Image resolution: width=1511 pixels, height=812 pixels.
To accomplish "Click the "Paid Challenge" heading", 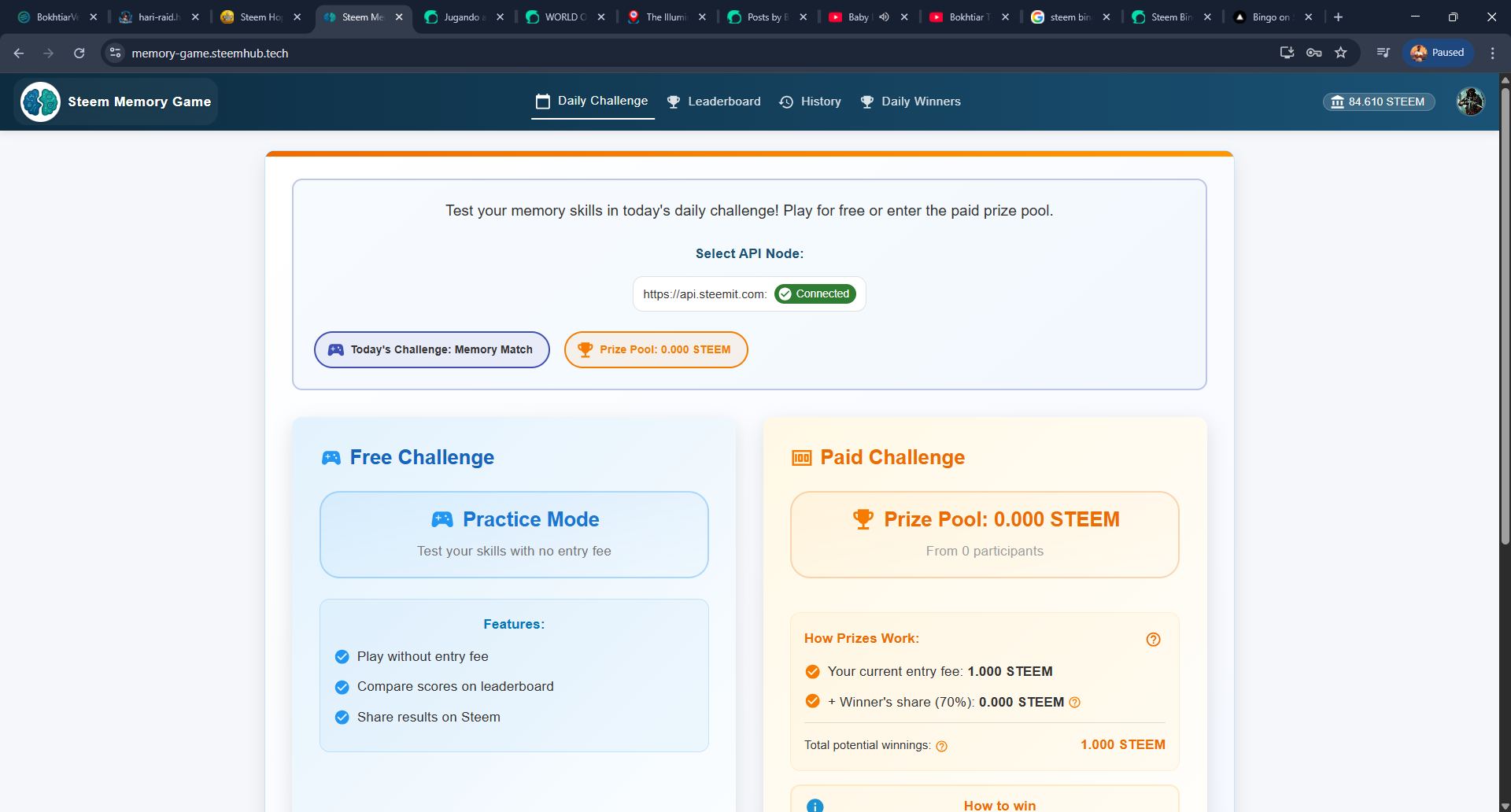I will (892, 457).
